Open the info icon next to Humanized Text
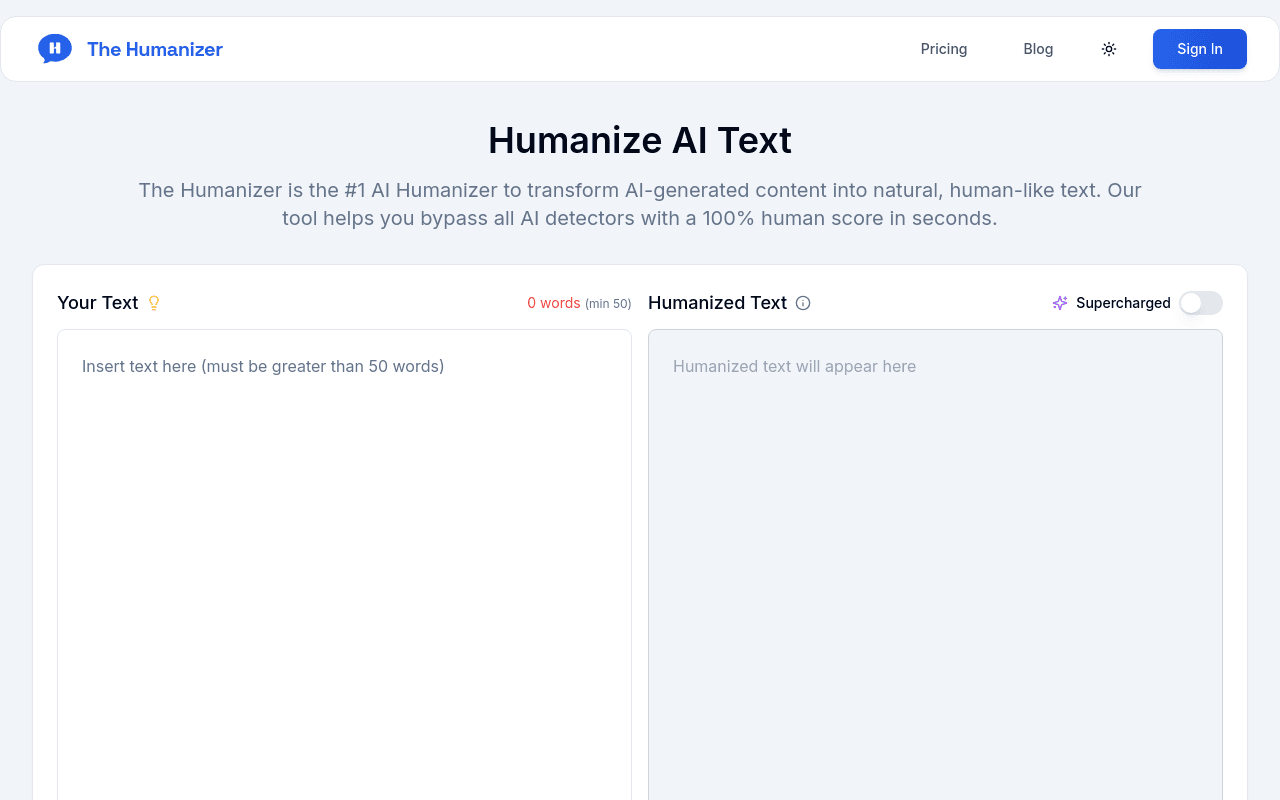The height and width of the screenshot is (800, 1280). tap(803, 303)
